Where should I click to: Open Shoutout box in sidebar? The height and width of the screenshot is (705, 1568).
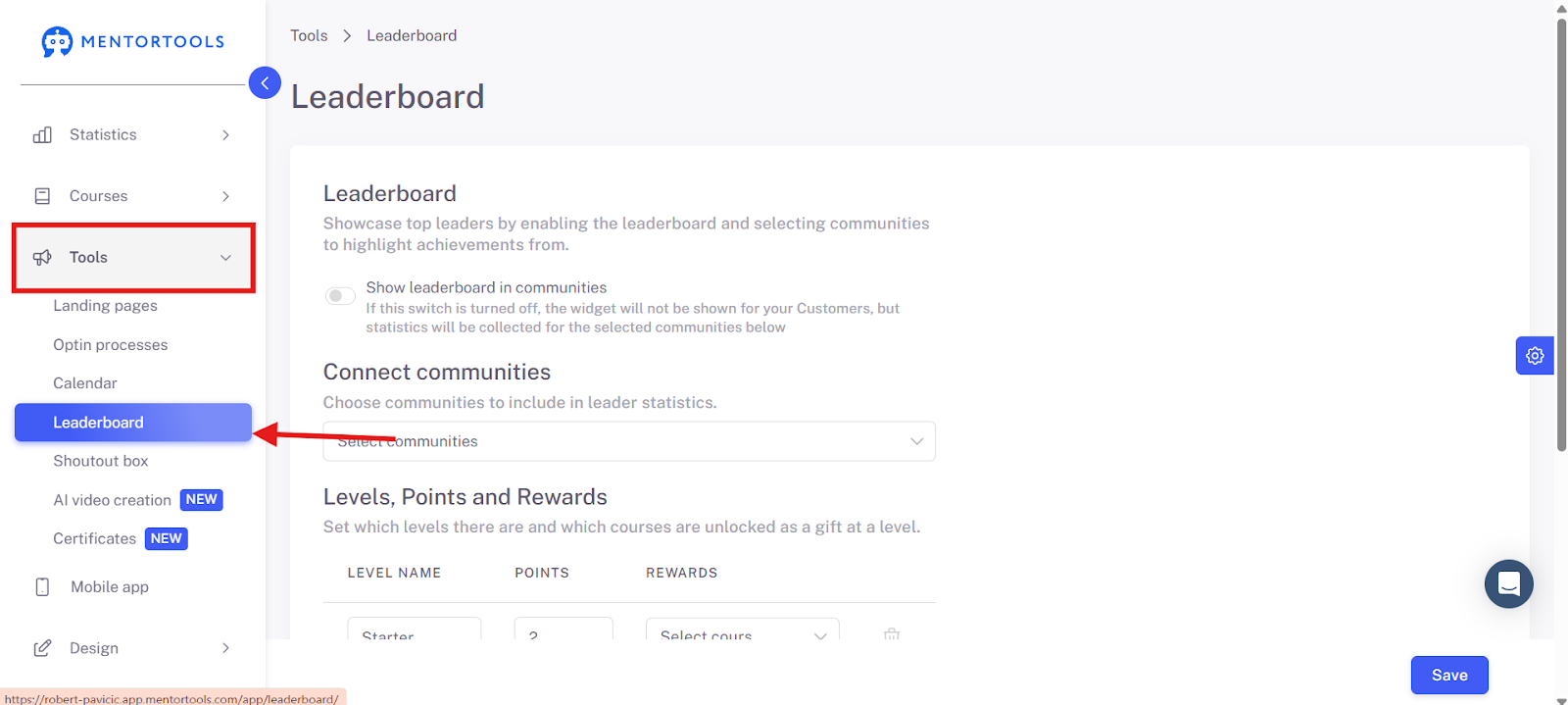point(101,461)
